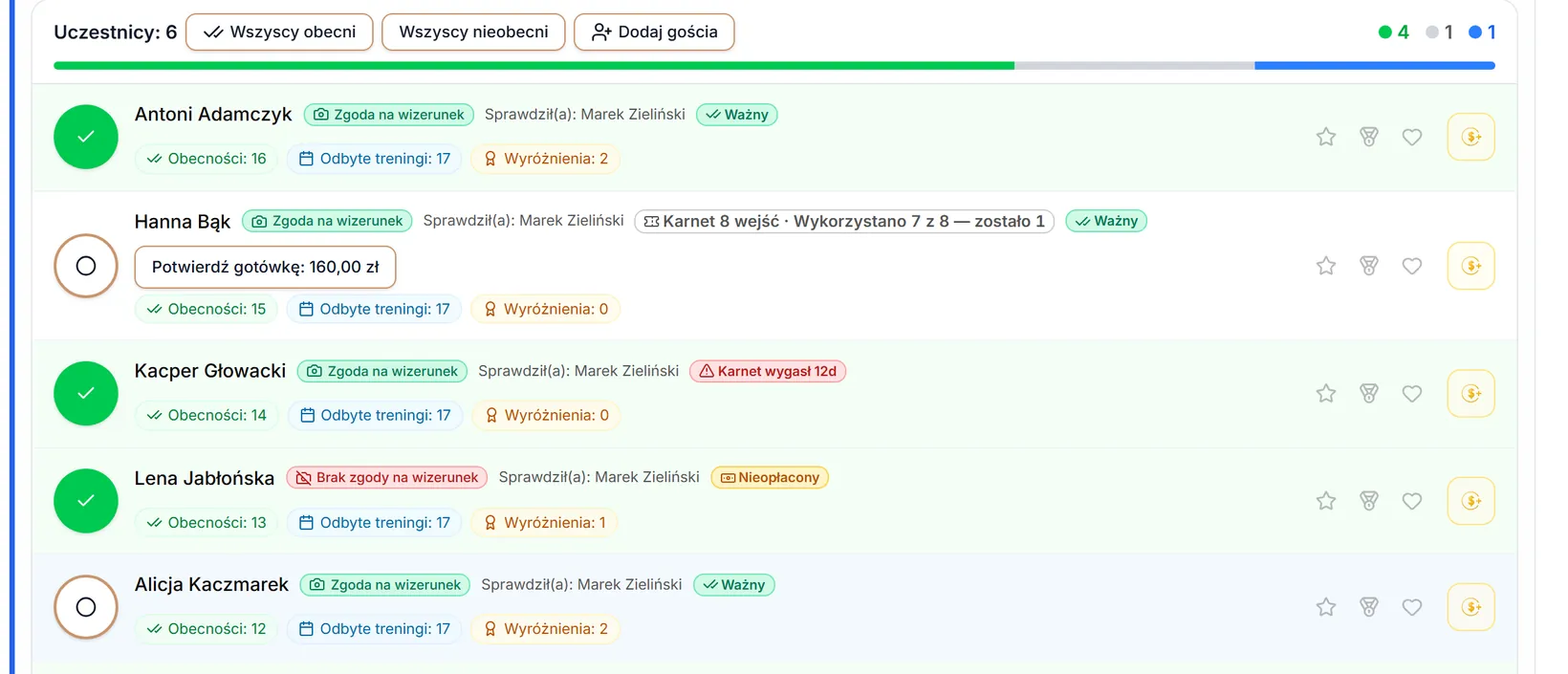
Task: Click the blue progress bar segment
Action: point(1375,66)
